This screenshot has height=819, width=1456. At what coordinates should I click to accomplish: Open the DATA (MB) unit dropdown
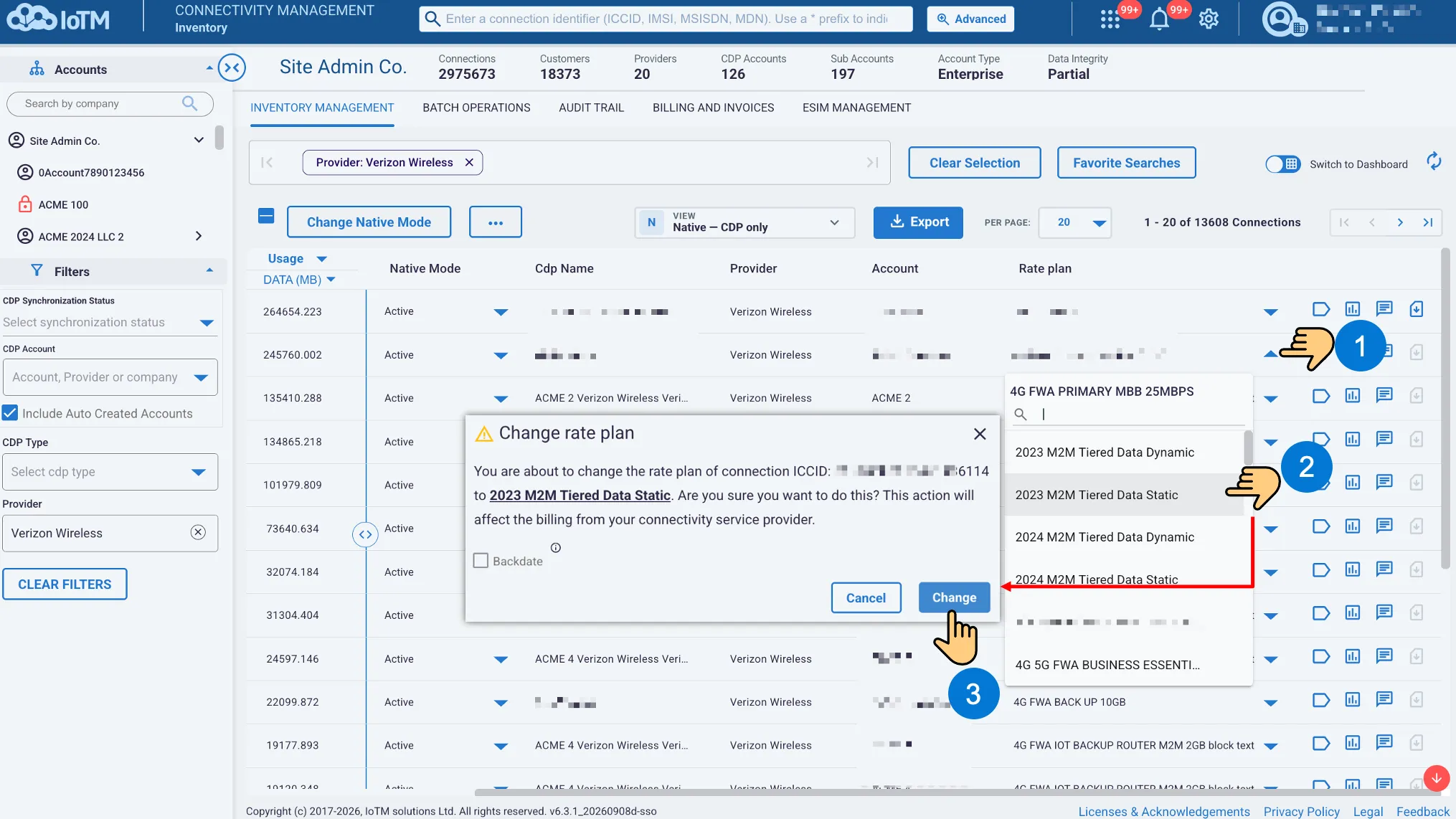click(331, 280)
